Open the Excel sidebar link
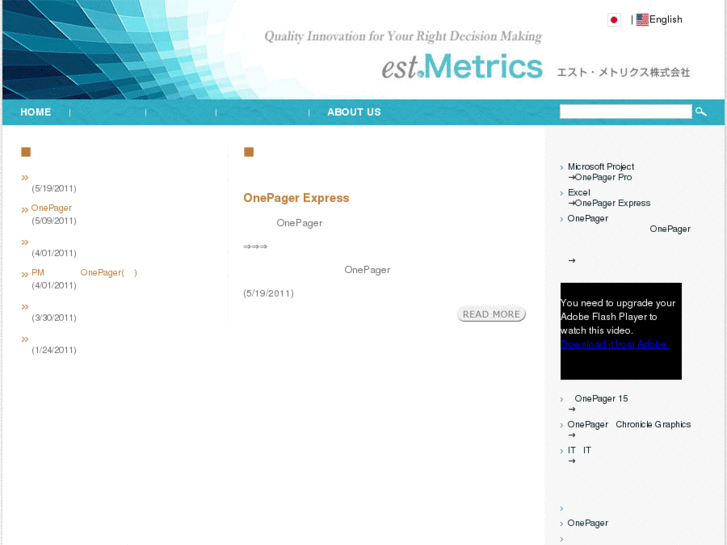This screenshot has height=545, width=727. pos(579,192)
